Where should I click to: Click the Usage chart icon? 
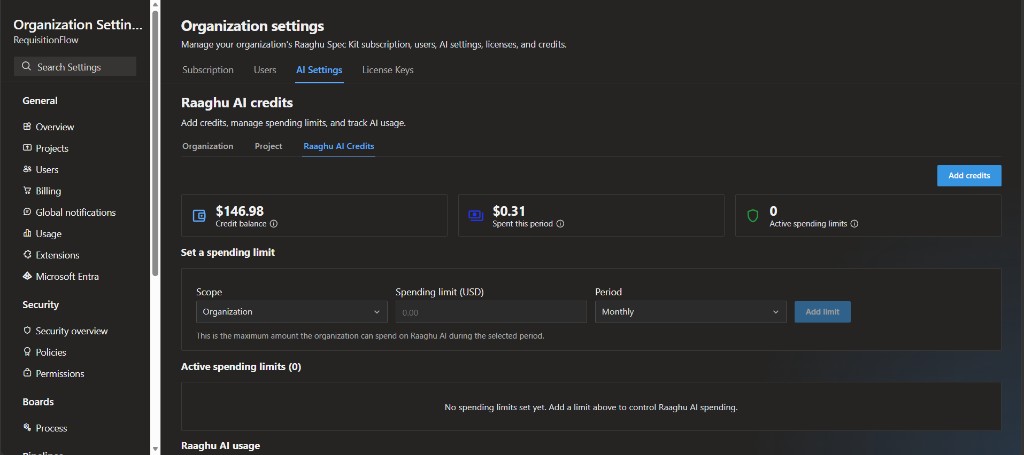pos(27,233)
